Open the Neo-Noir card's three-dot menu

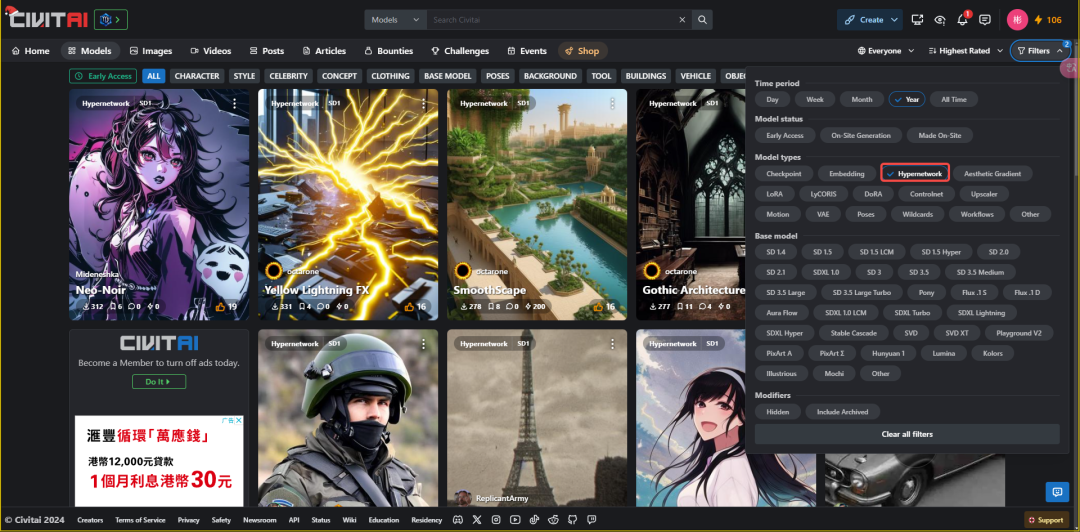point(234,103)
